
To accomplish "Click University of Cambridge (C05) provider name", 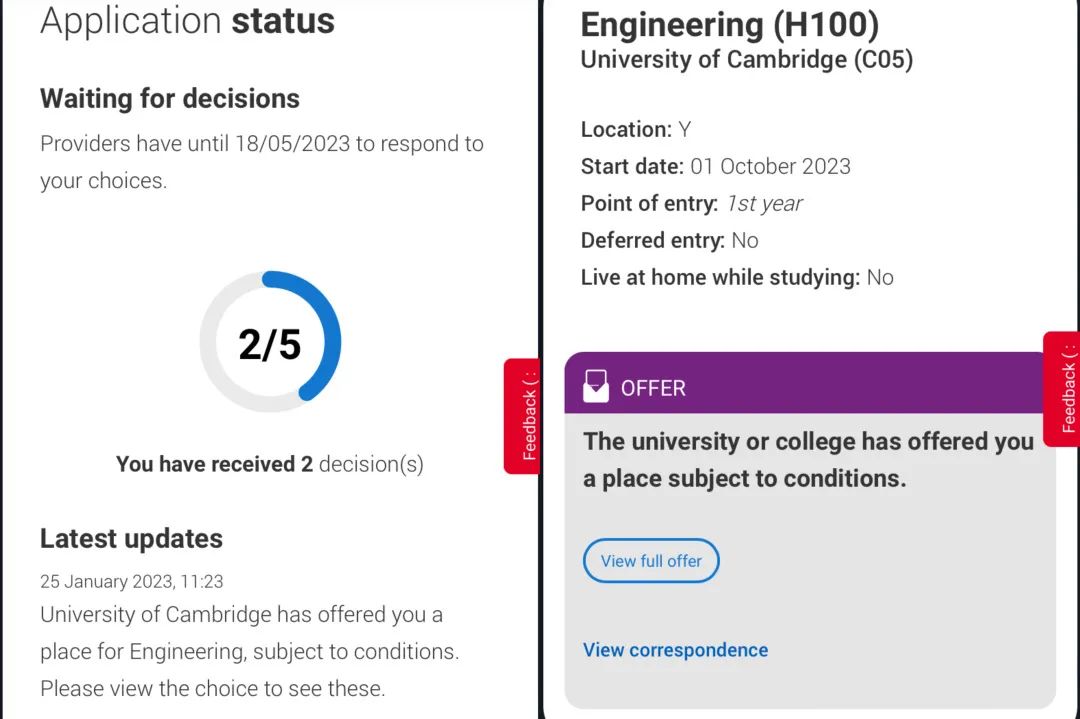I will point(747,59).
